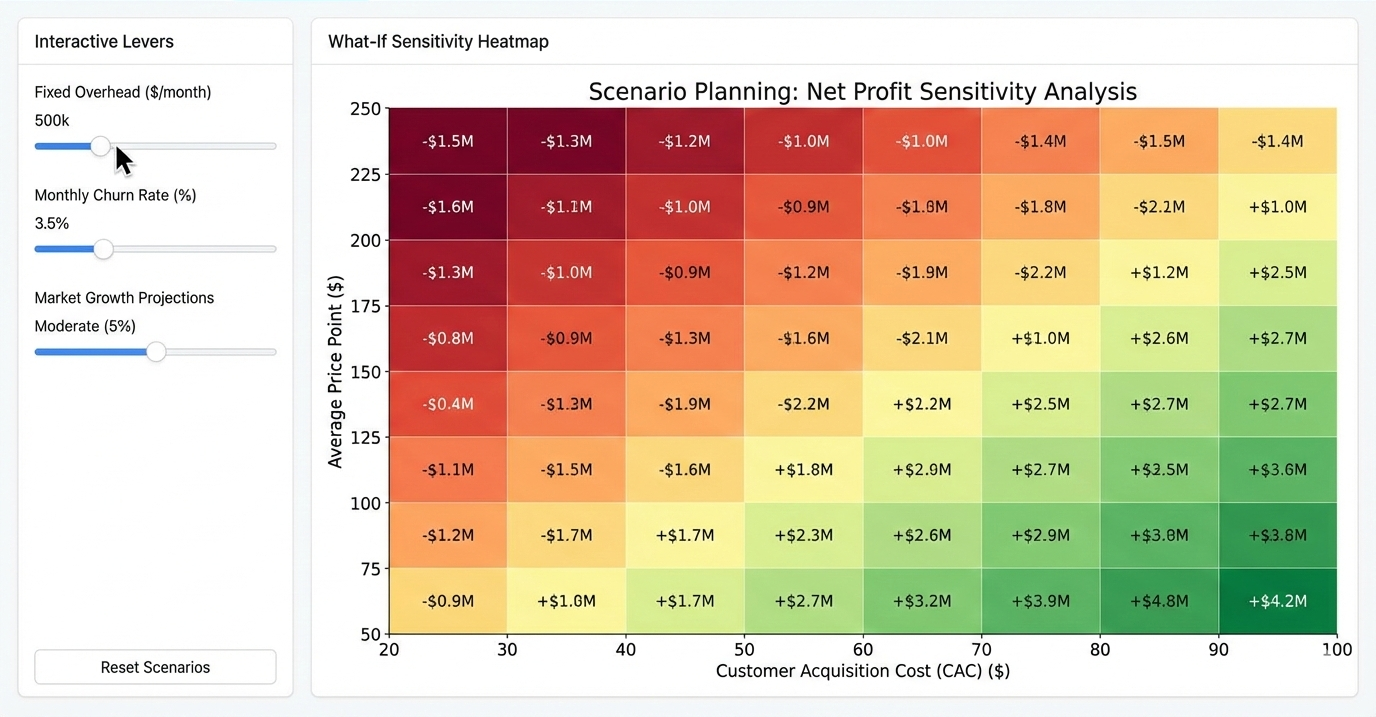The image size is (1376, 717).
Task: Click the 500k overhead value label
Action: 51,120
